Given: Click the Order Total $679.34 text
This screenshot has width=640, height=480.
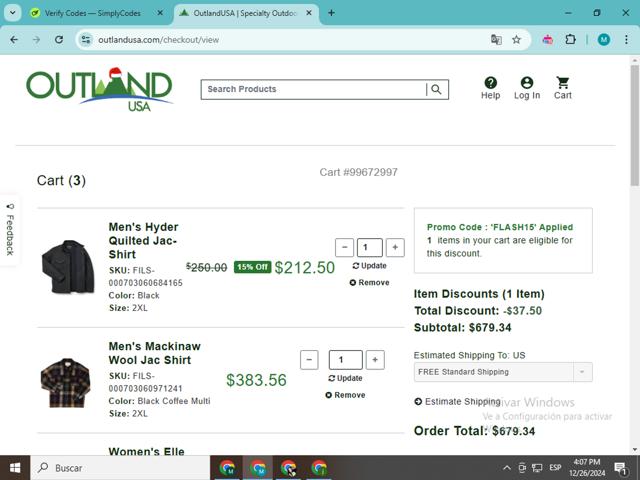Looking at the screenshot, I should click(474, 431).
